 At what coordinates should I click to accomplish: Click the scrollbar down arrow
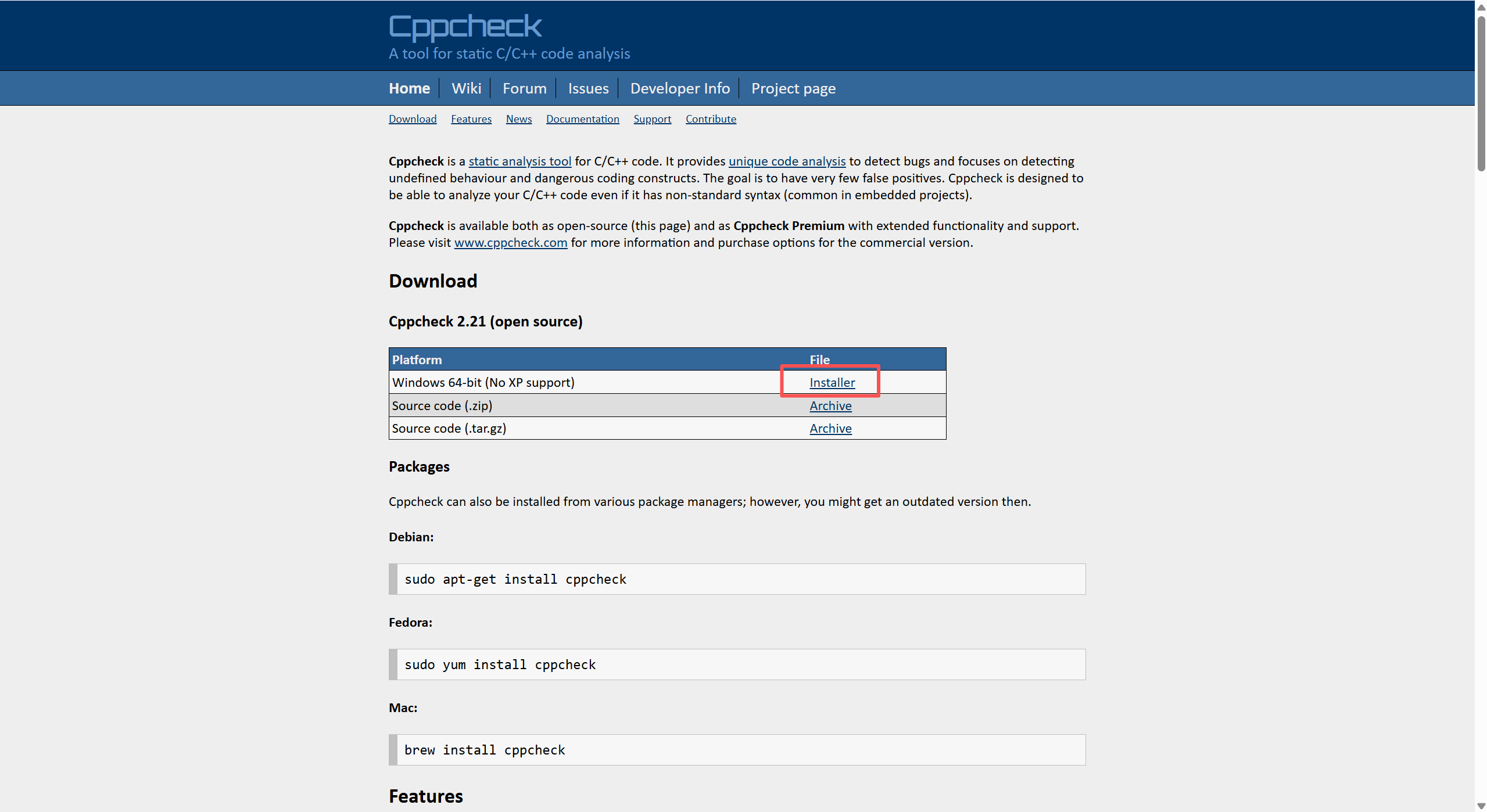pos(1481,805)
